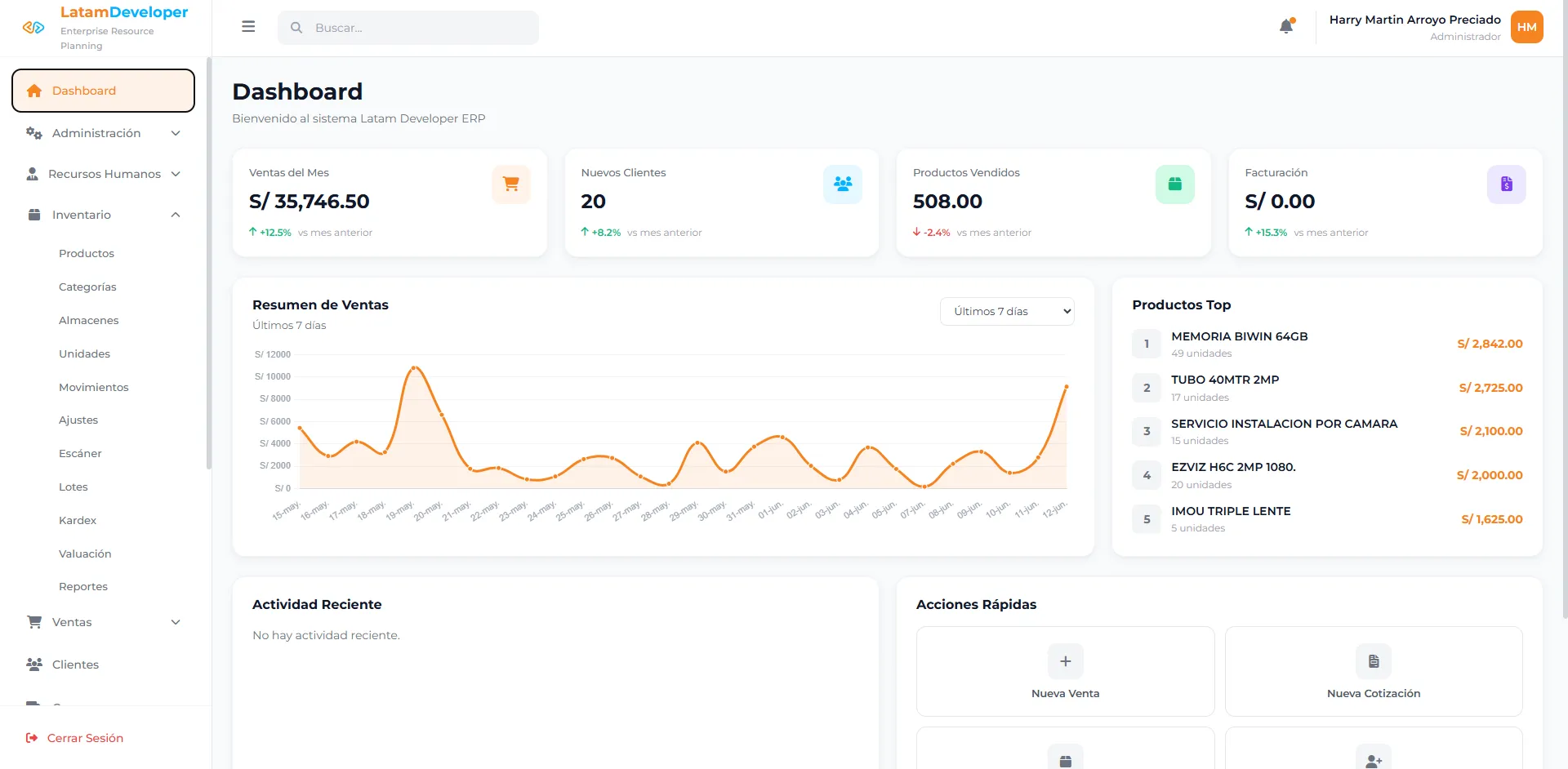Click the Ventas del Mes cart icon
This screenshot has width=1568, height=769.
(x=511, y=184)
